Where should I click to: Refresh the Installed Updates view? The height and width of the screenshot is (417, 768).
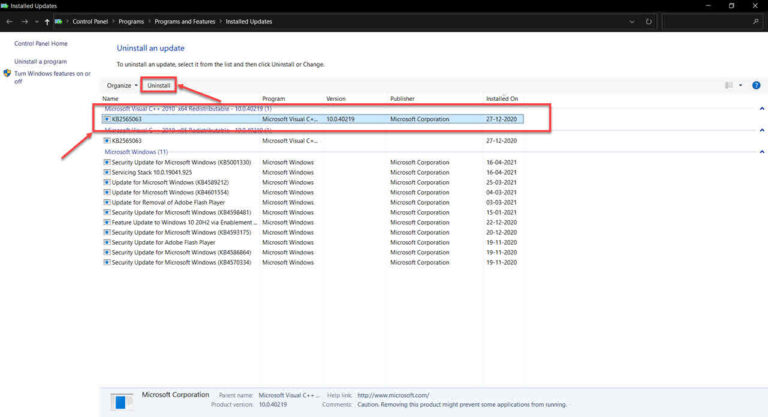[648, 22]
